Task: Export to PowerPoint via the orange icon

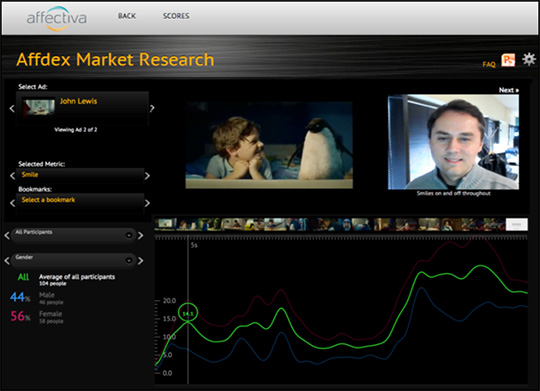Action: coord(508,60)
